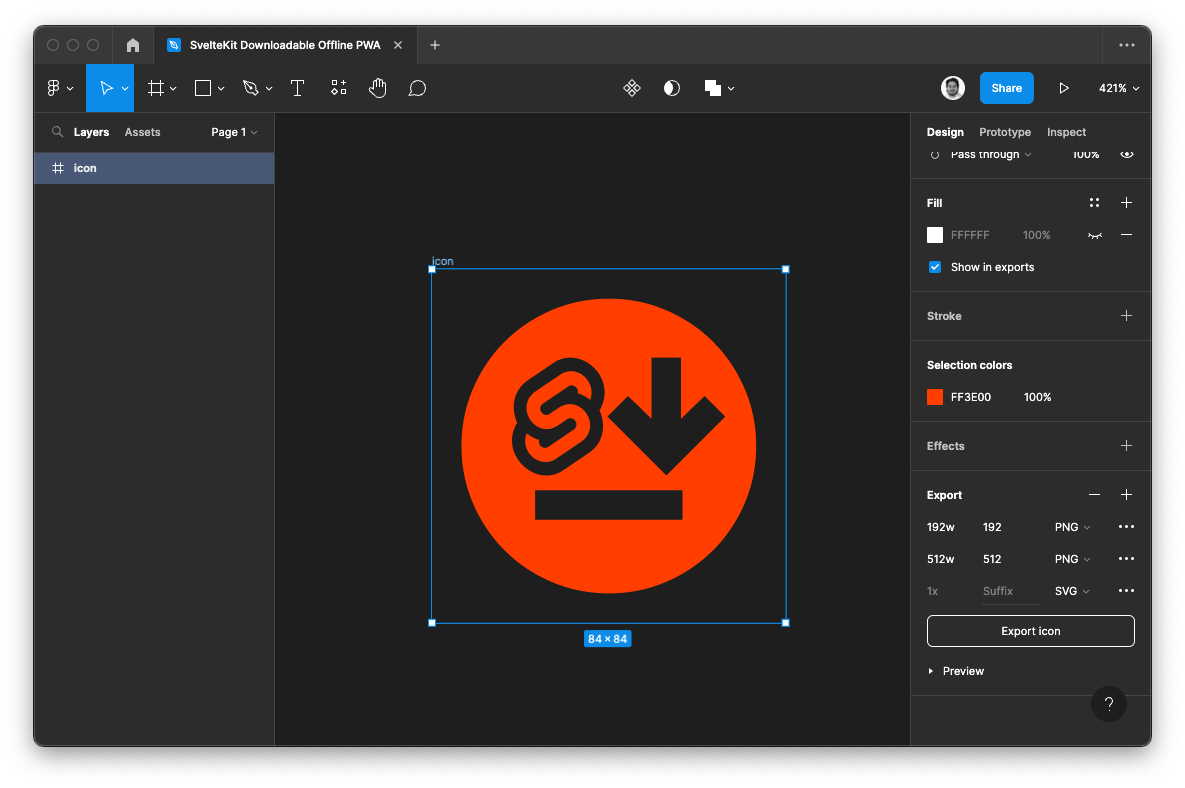The height and width of the screenshot is (788, 1185).
Task: Click the user avatar
Action: coord(953,88)
